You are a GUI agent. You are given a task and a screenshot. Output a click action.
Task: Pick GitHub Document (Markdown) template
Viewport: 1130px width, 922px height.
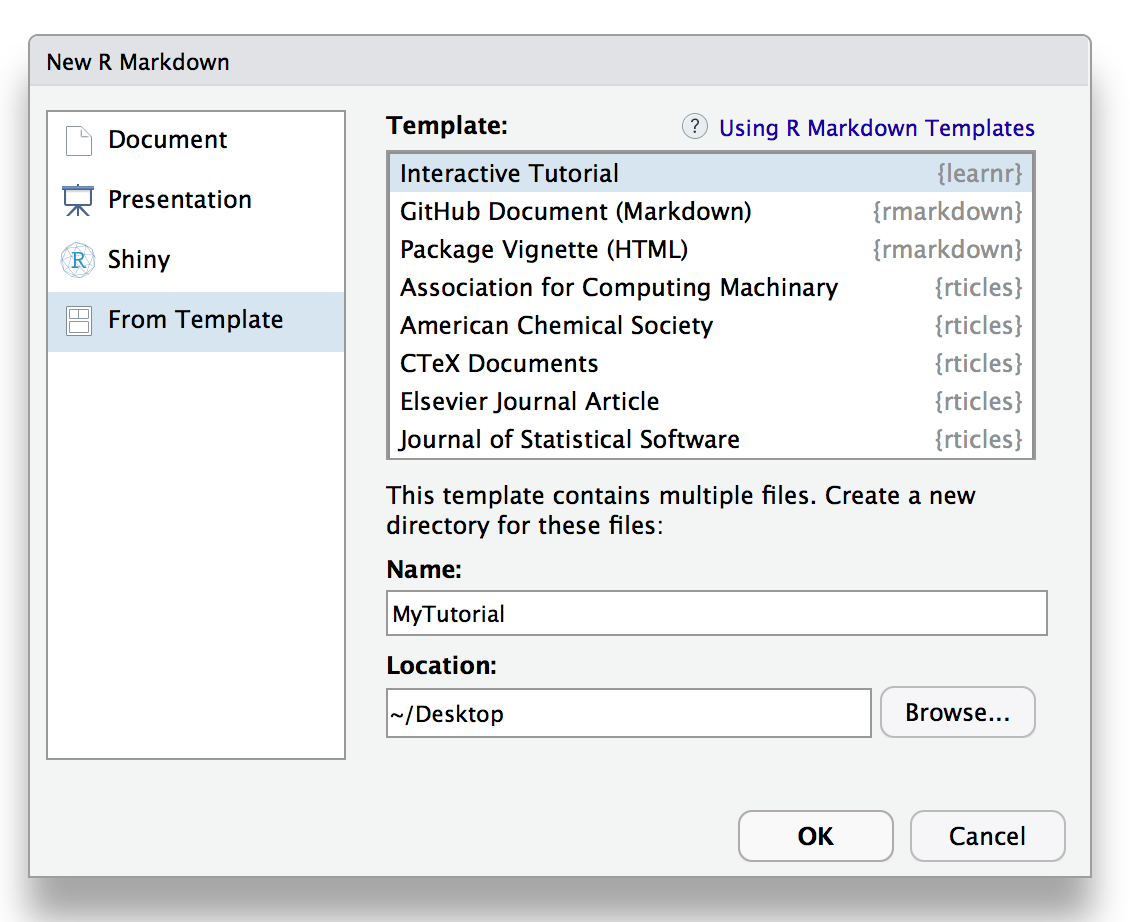[575, 212]
